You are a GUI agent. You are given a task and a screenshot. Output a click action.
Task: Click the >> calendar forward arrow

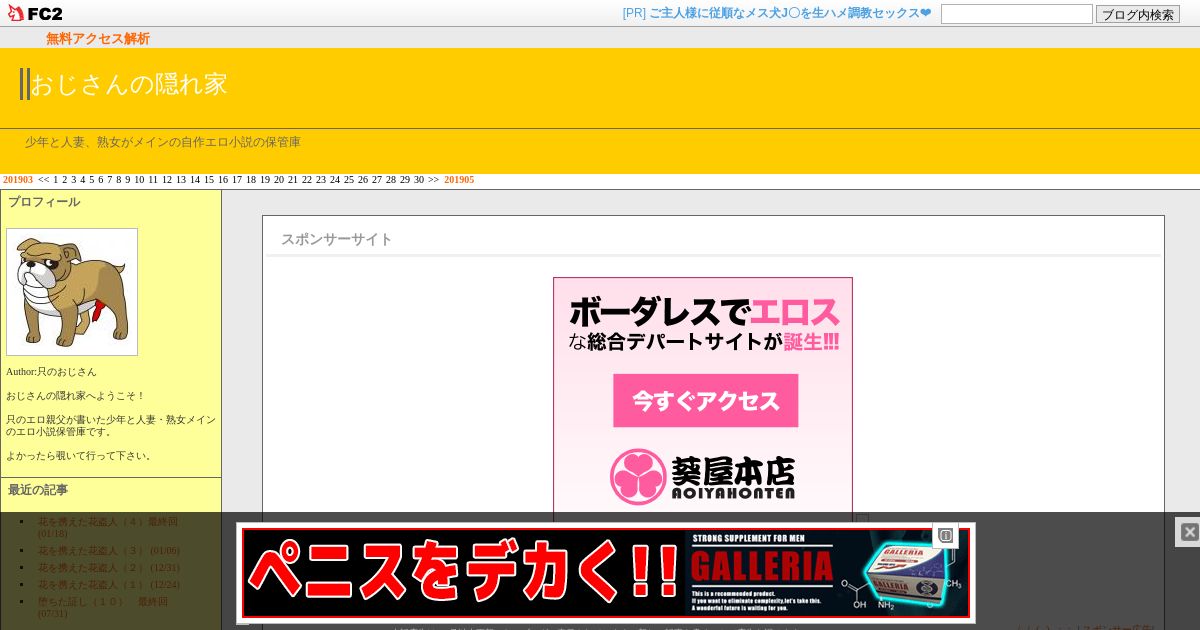[433, 180]
